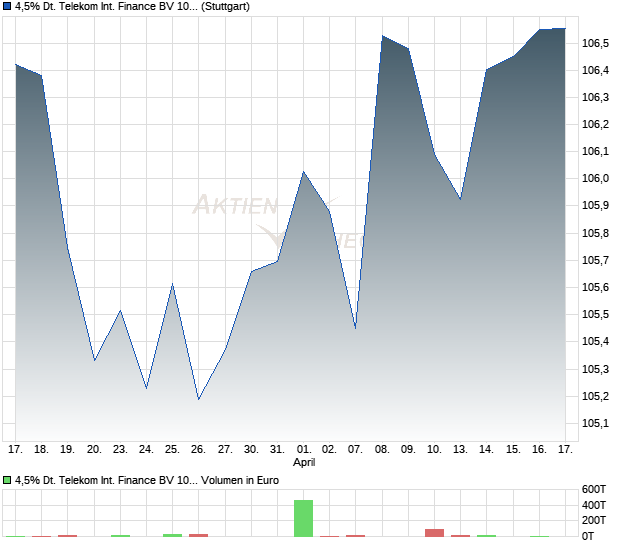
Task: Click the '105,5' price axis label
Action: point(595,315)
